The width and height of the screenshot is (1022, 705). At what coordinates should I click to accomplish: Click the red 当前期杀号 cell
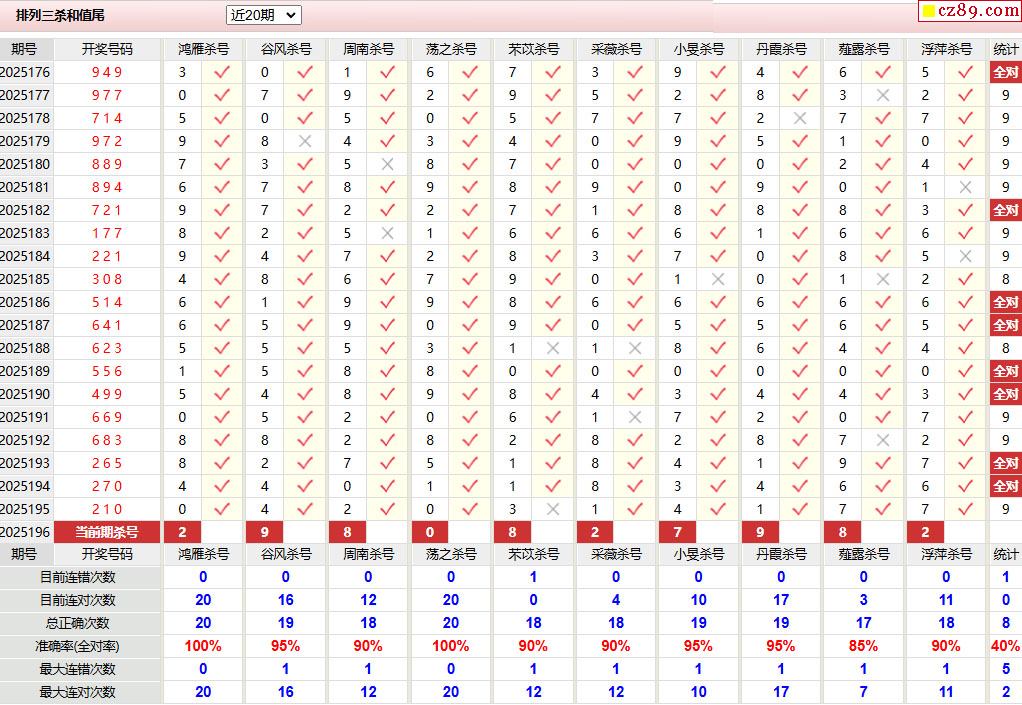tap(107, 532)
